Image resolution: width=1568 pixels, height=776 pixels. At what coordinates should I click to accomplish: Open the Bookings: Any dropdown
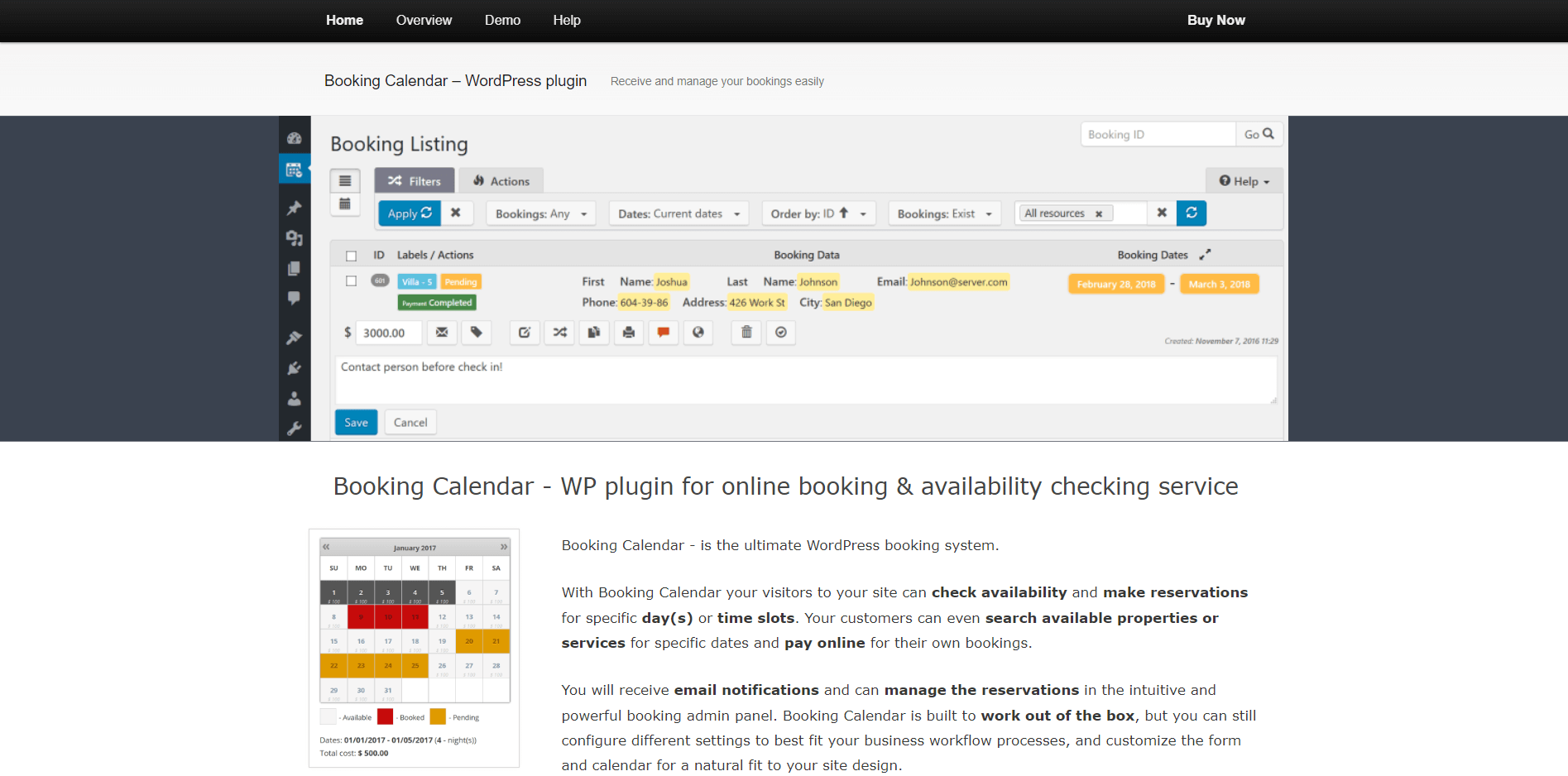[540, 213]
